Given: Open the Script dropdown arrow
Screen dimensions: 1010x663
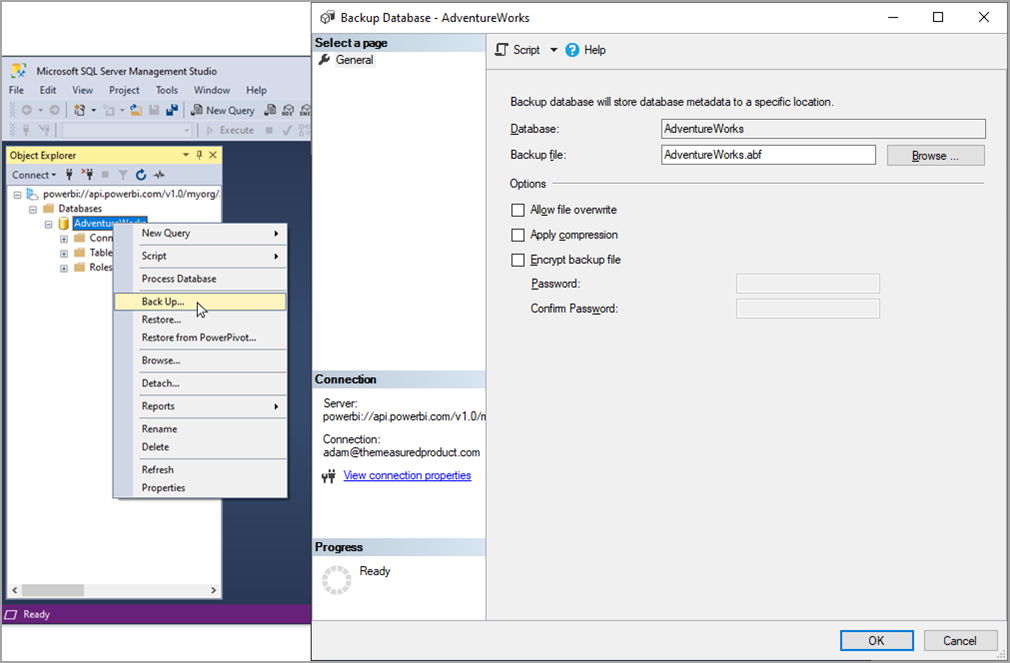Looking at the screenshot, I should click(x=553, y=50).
